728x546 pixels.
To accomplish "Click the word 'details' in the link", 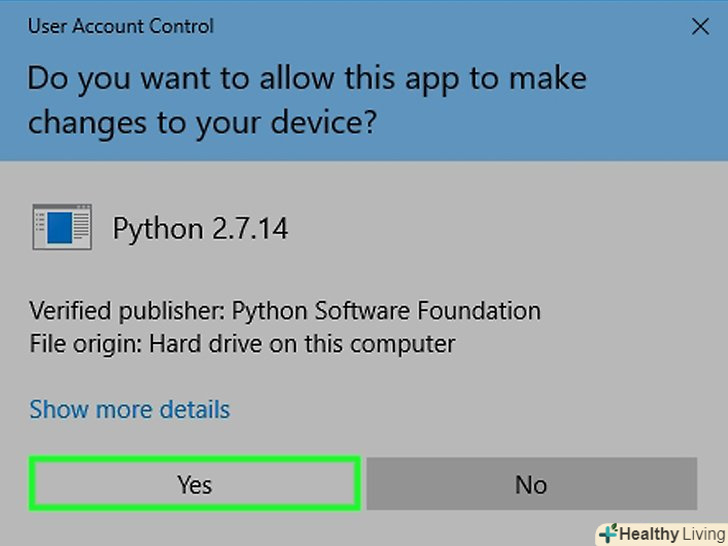I will (193, 410).
